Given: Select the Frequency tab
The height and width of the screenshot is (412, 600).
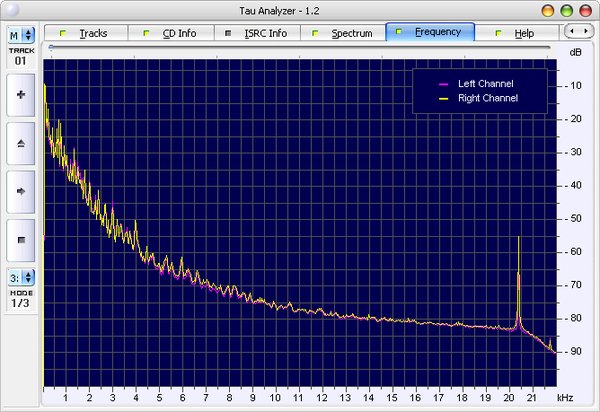Looking at the screenshot, I should click(430, 32).
